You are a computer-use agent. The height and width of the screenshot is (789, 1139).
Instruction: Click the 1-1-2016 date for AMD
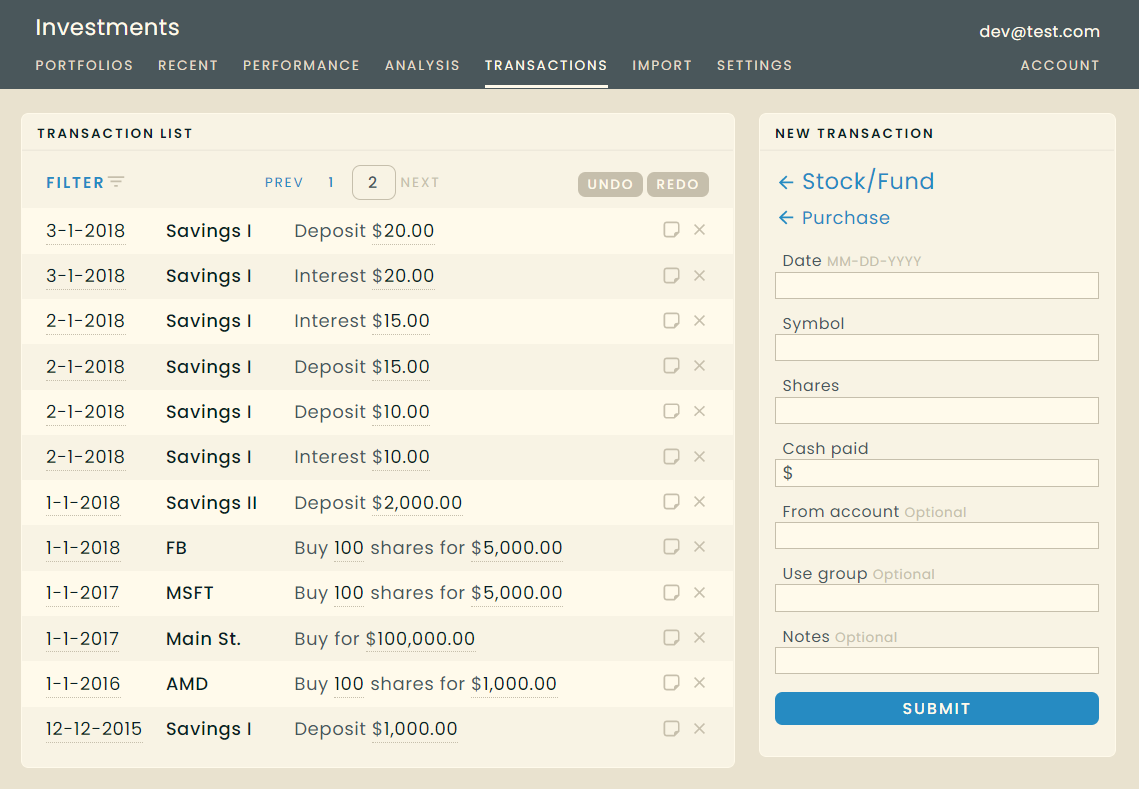[83, 684]
